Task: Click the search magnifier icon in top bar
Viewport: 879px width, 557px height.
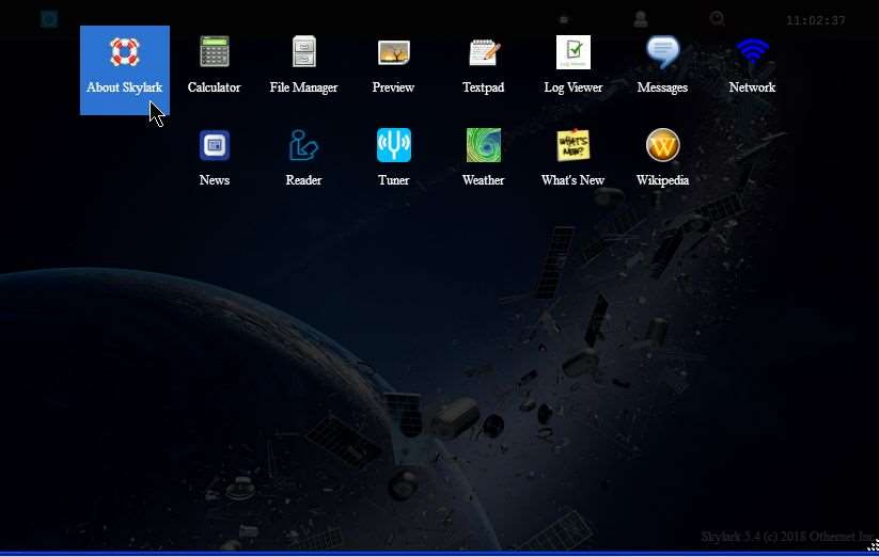Action: tap(717, 19)
